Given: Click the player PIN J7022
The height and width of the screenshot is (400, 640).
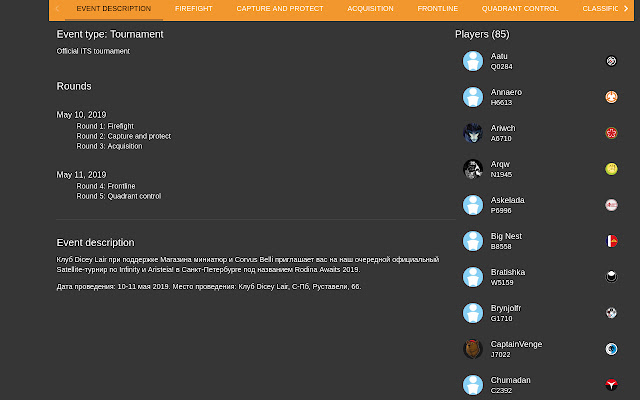Looking at the screenshot, I should (x=500, y=354).
